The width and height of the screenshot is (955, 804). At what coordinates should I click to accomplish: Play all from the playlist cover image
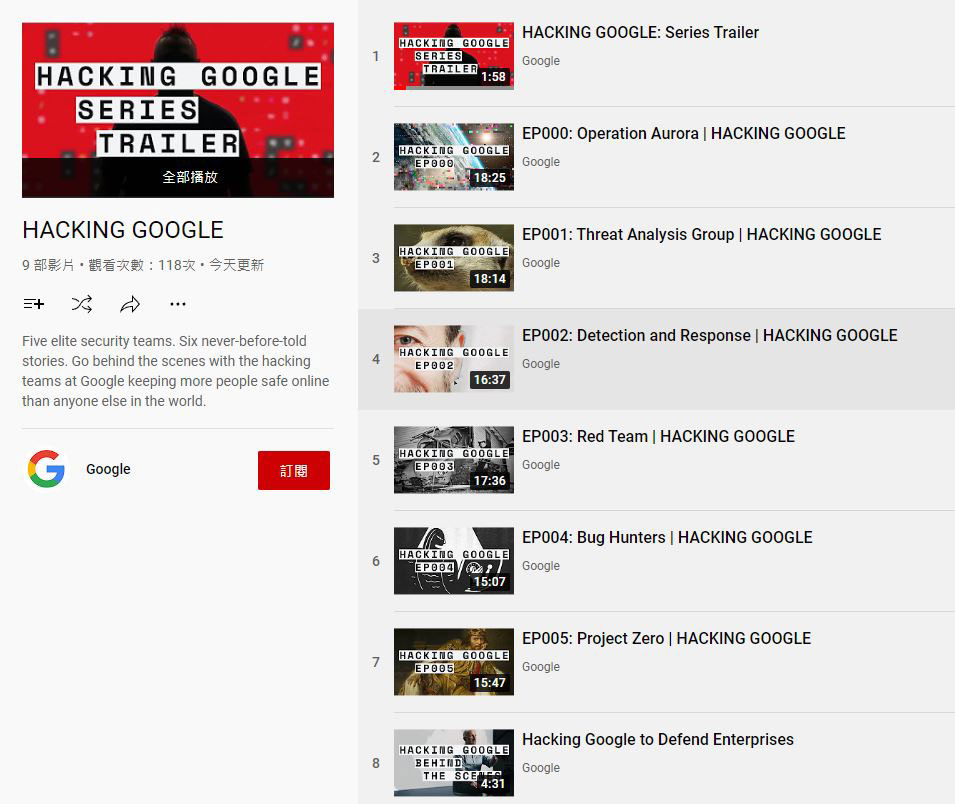(x=178, y=110)
